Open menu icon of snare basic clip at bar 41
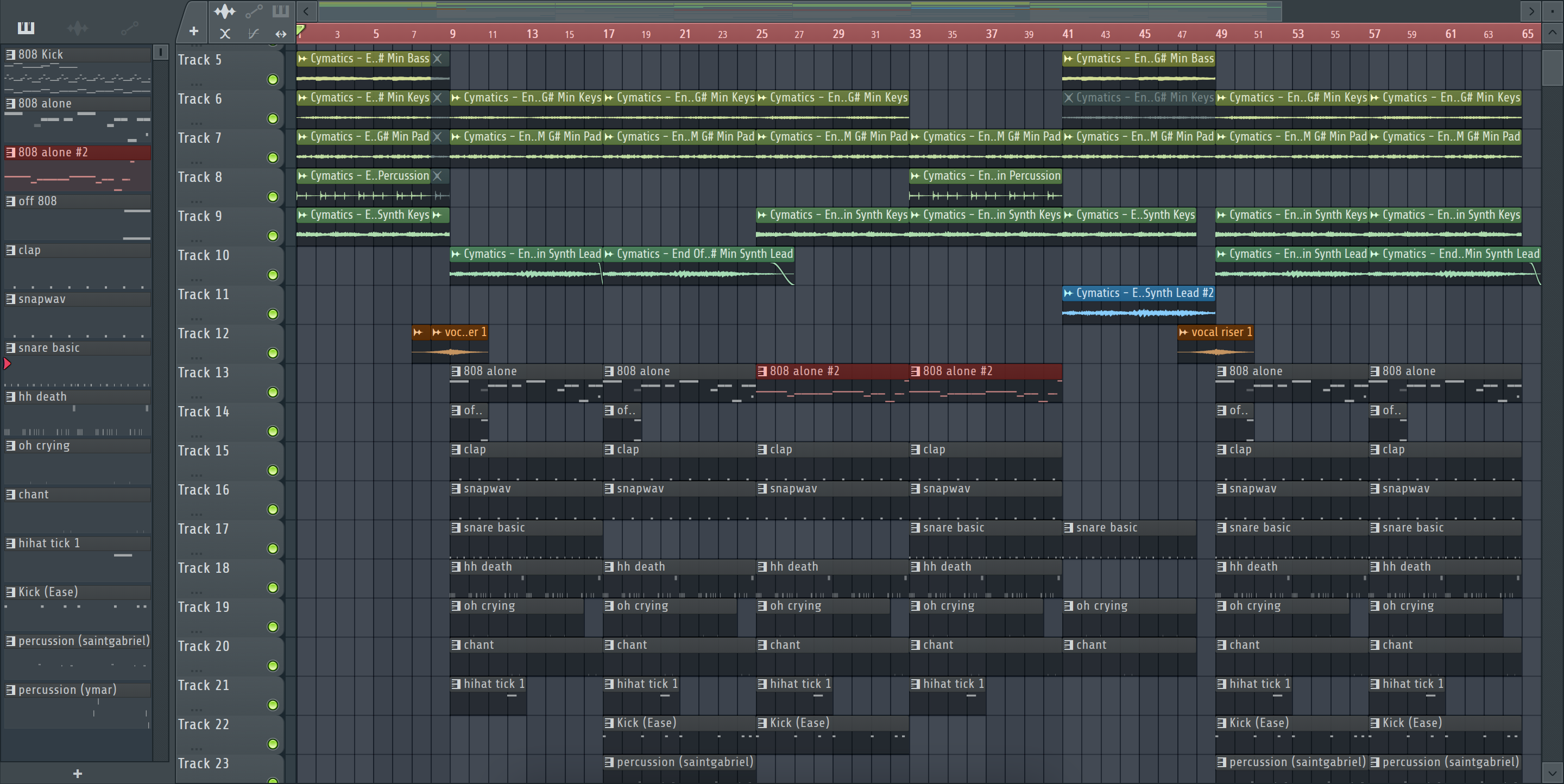This screenshot has height=784, width=1564. [x=1069, y=527]
